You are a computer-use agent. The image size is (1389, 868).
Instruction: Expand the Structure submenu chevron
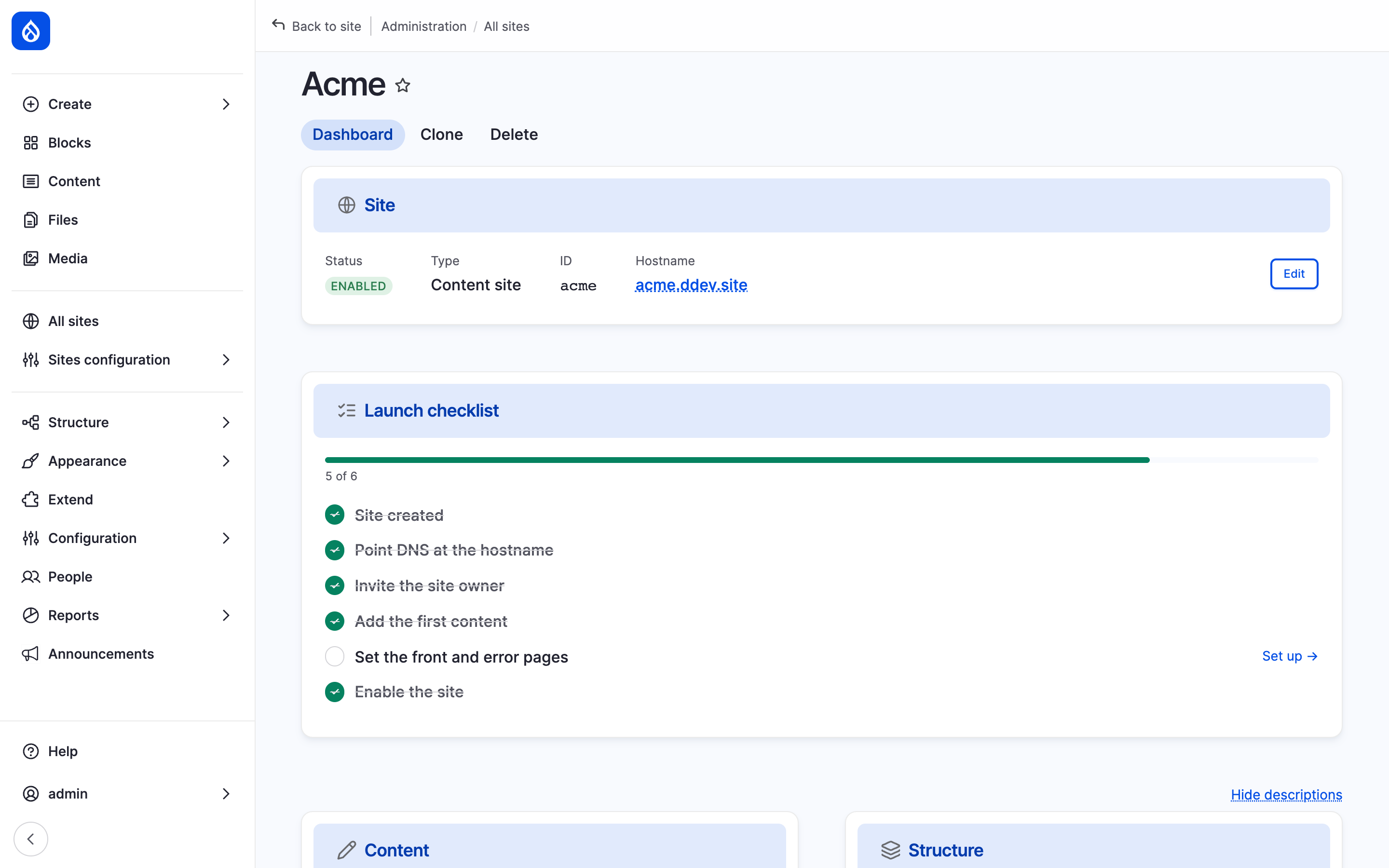[226, 422]
